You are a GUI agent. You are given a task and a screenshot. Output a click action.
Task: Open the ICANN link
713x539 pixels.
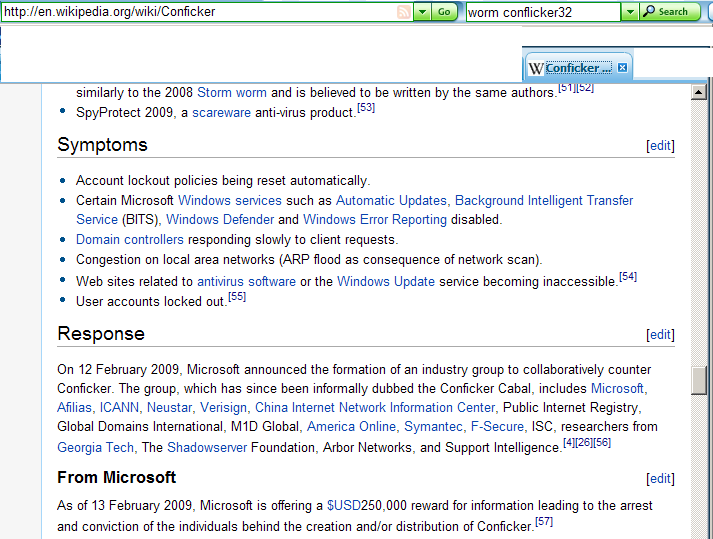pyautogui.click(x=119, y=408)
